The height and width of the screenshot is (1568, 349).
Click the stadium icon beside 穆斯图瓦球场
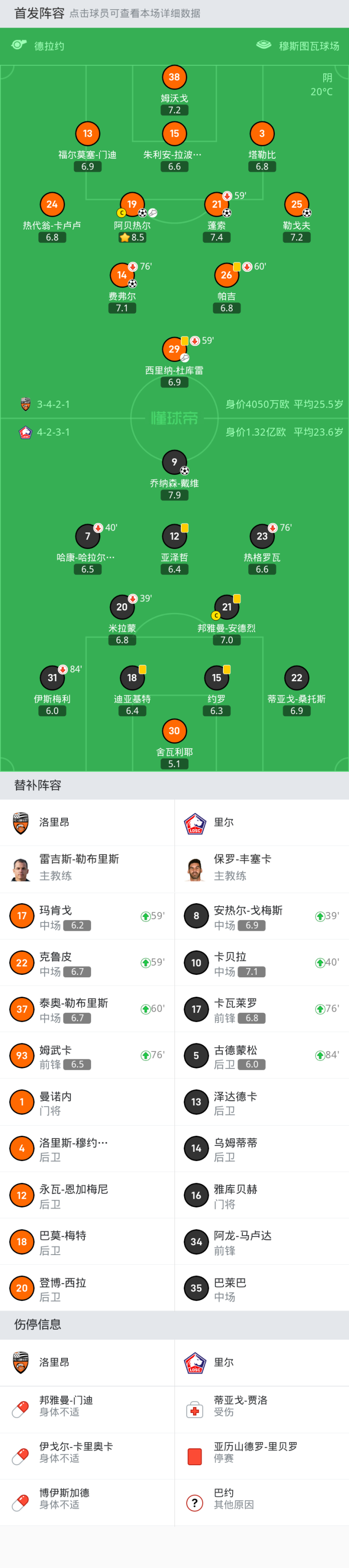pyautogui.click(x=264, y=45)
